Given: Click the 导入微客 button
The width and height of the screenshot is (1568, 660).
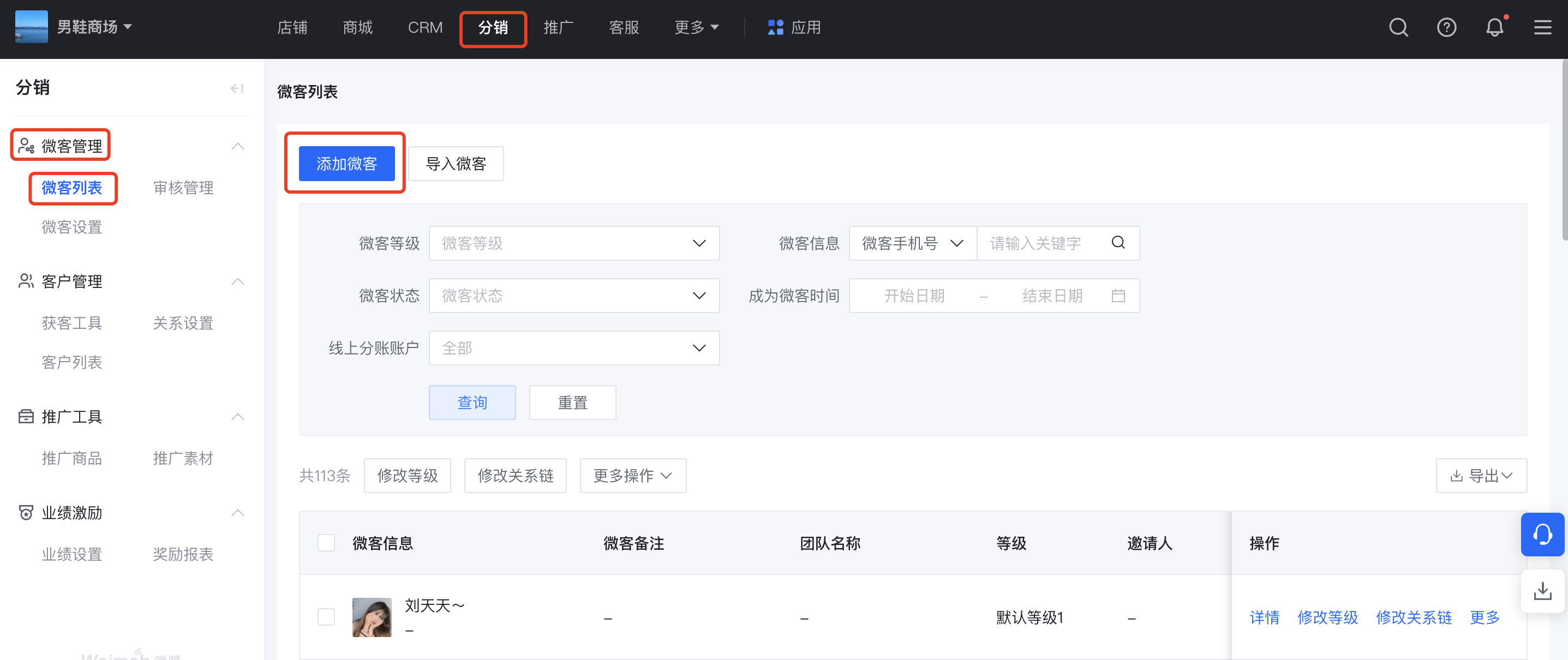Looking at the screenshot, I should click(x=456, y=164).
